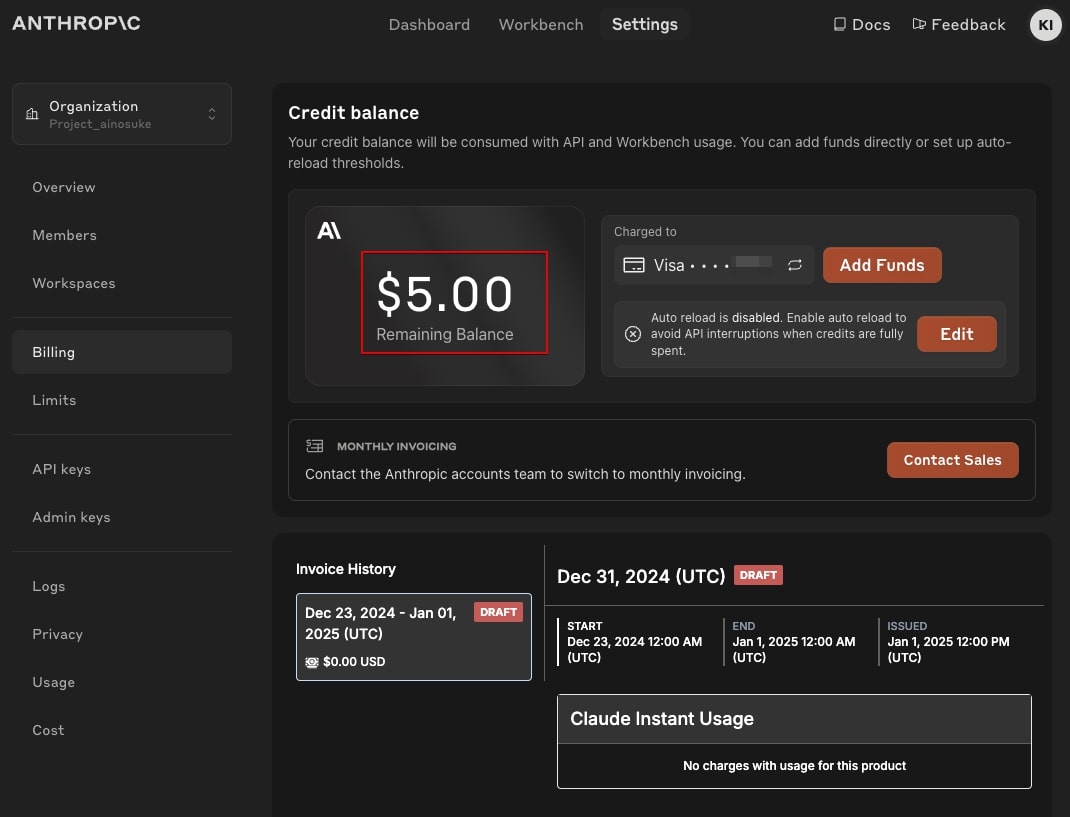Open the Dashboard tab

[429, 25]
